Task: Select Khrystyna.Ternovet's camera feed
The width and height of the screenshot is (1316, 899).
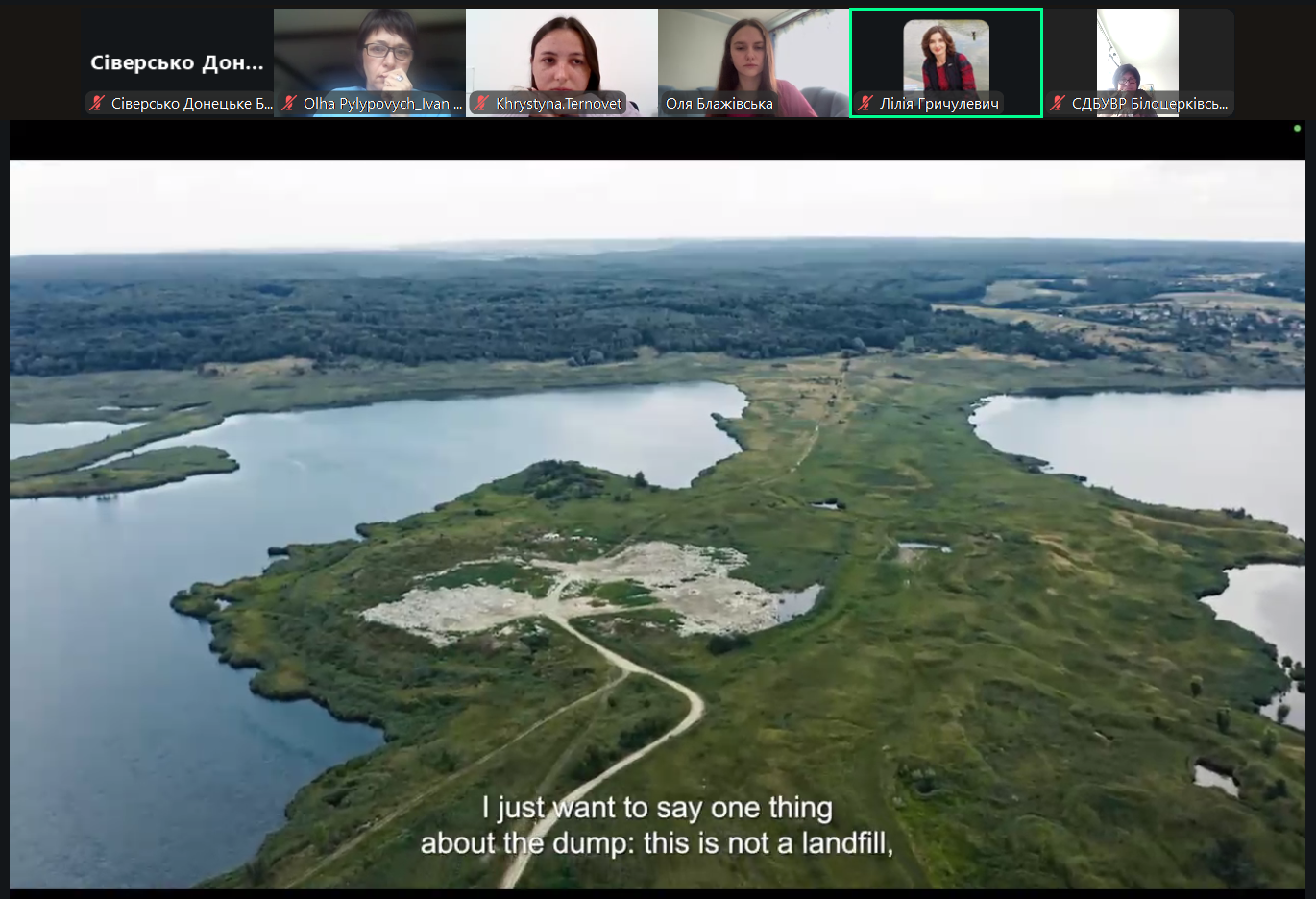Action: (x=562, y=53)
